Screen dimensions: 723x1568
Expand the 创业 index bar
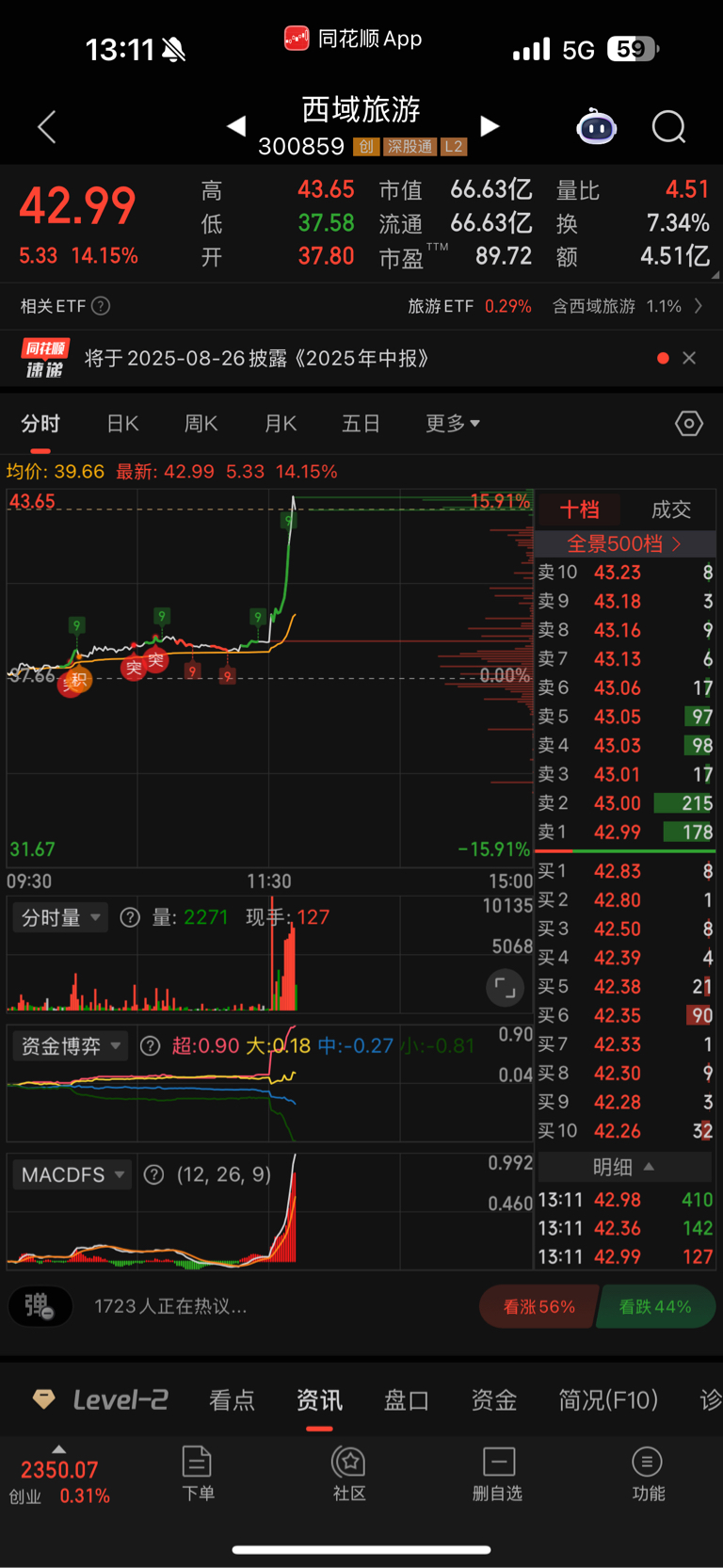click(59, 1475)
